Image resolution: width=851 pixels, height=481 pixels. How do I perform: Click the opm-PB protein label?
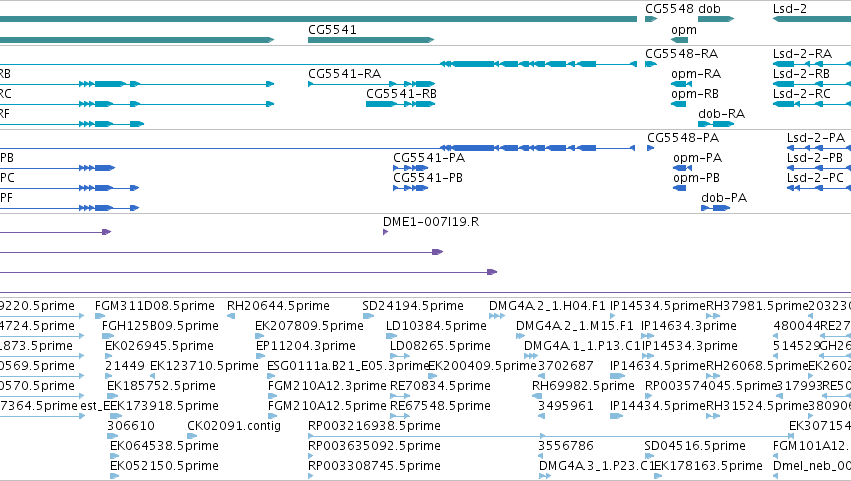pyautogui.click(x=696, y=178)
